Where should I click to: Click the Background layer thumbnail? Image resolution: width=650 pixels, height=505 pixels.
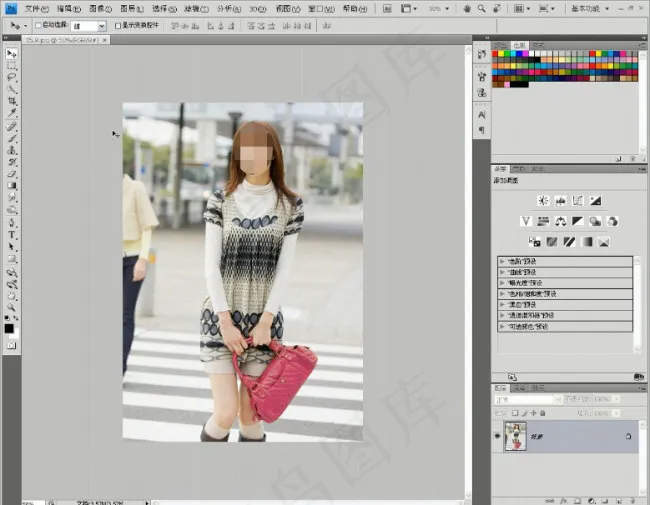[515, 436]
